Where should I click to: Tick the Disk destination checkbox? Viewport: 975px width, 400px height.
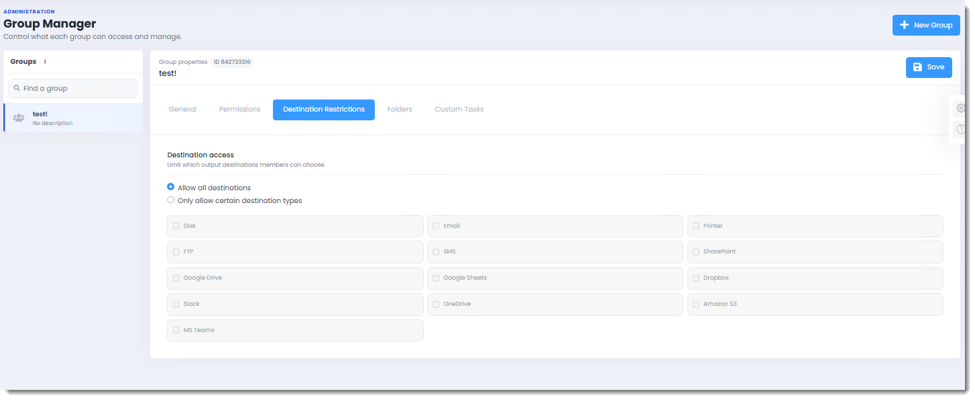click(177, 226)
